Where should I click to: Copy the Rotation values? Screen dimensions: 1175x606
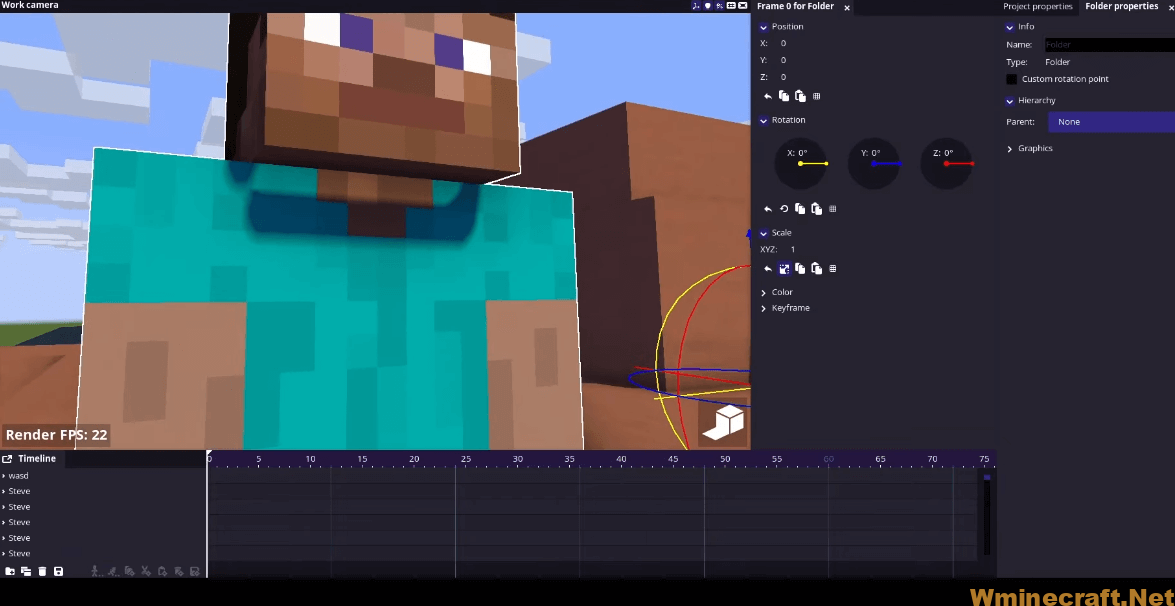click(x=800, y=209)
